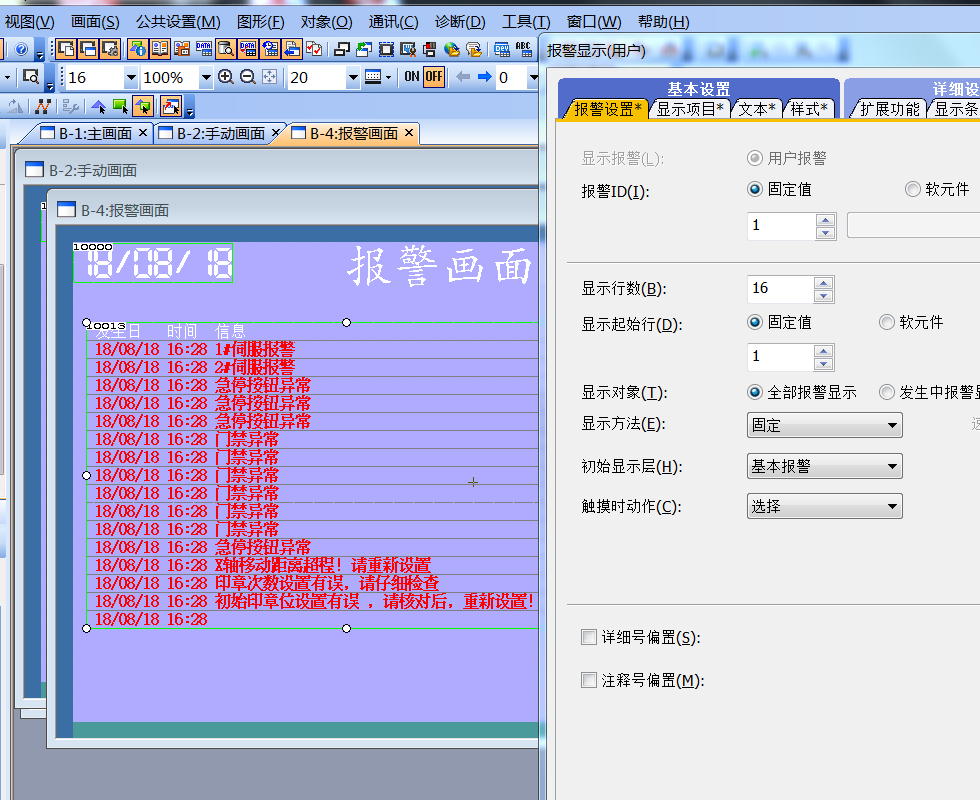Viewport: 980px width, 800px height.
Task: Select 软元件 radio for 报警ID
Action: 913,189
